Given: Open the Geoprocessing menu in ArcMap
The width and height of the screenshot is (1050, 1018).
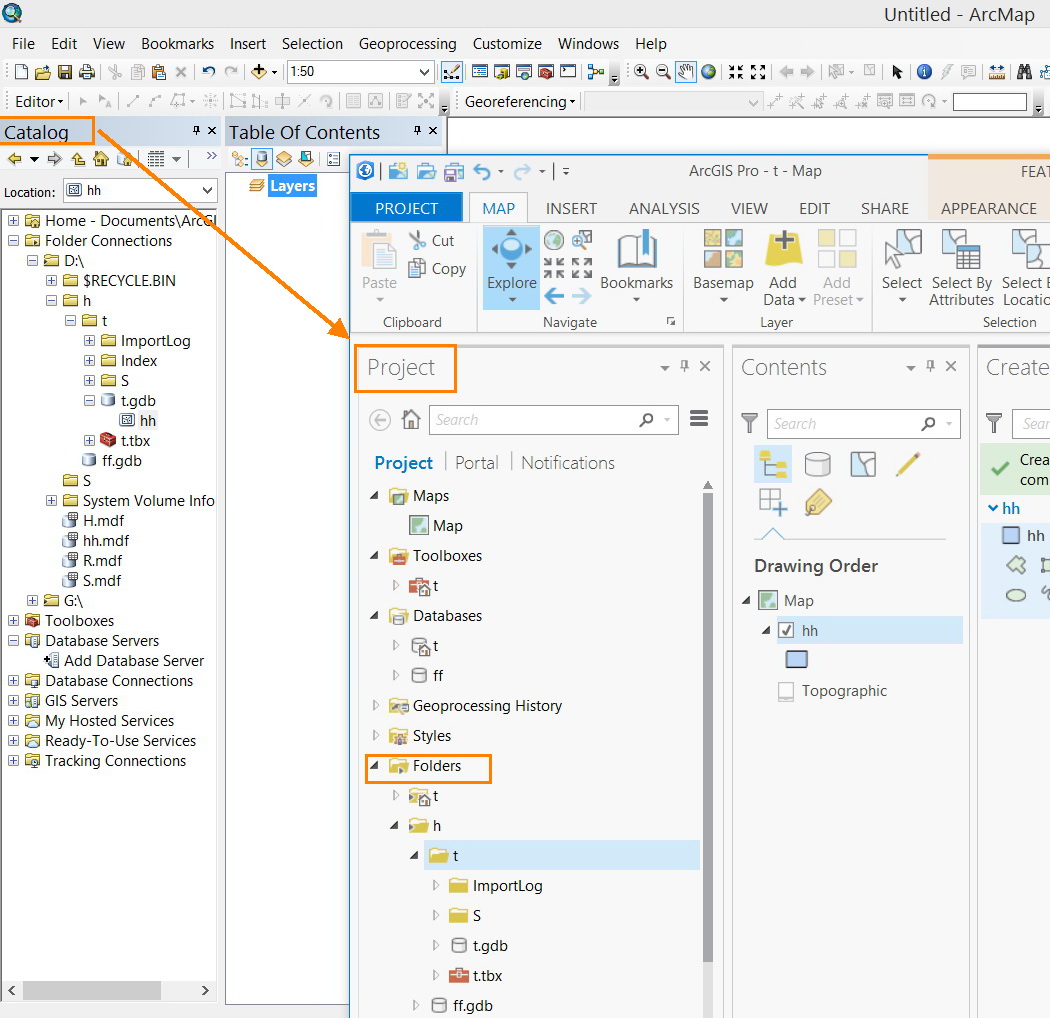Looking at the screenshot, I should [x=407, y=44].
